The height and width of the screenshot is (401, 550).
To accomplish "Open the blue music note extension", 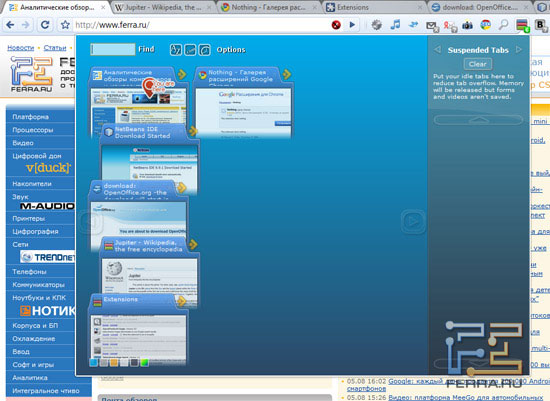I will 395,25.
